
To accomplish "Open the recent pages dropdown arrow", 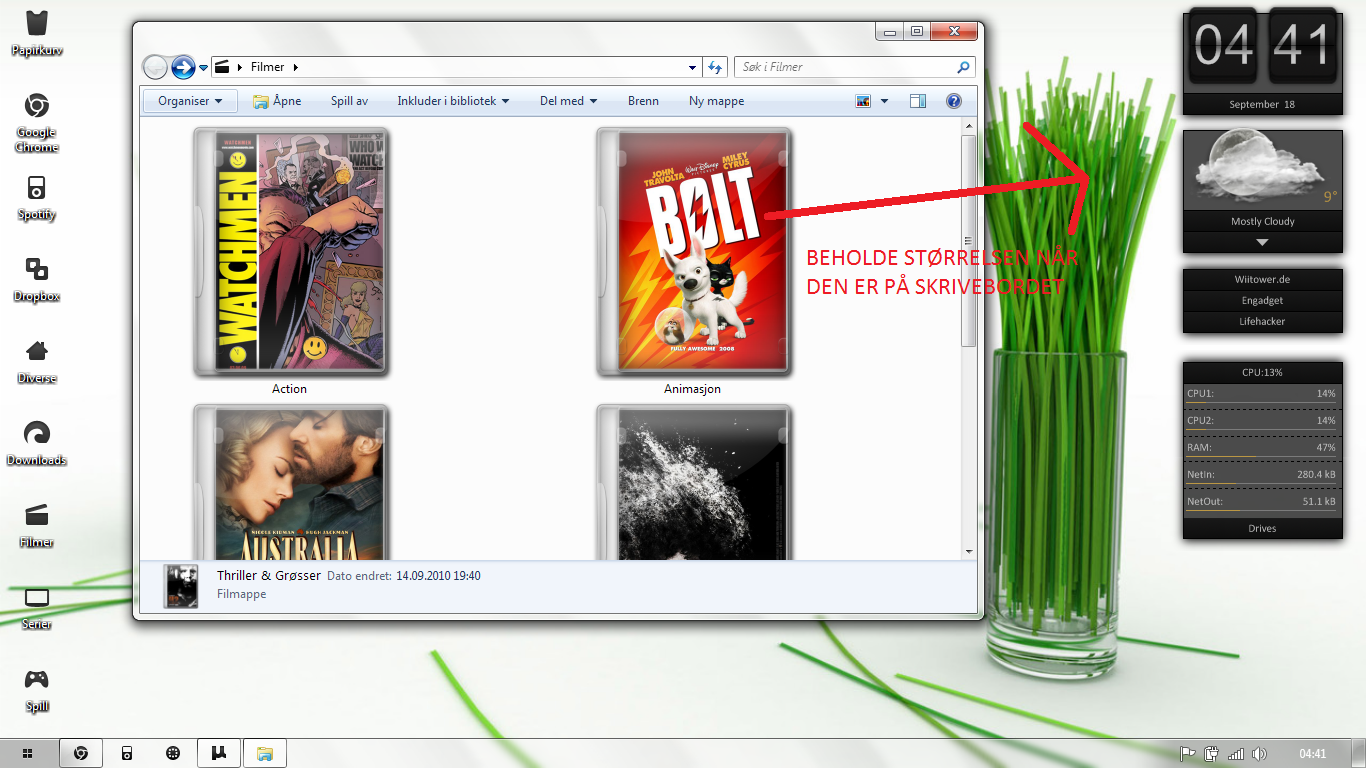I will point(204,67).
